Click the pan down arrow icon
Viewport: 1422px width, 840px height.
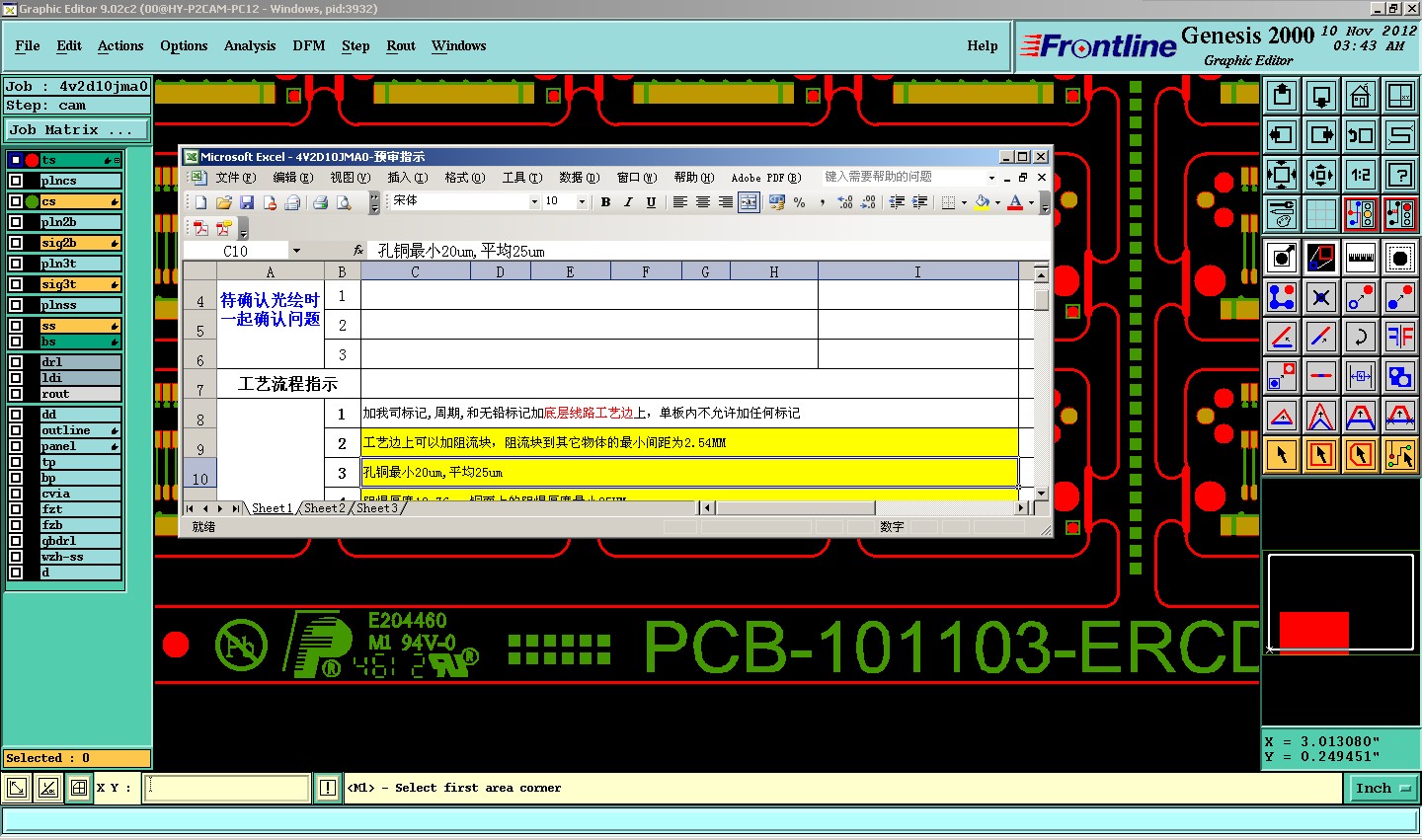[x=1321, y=96]
